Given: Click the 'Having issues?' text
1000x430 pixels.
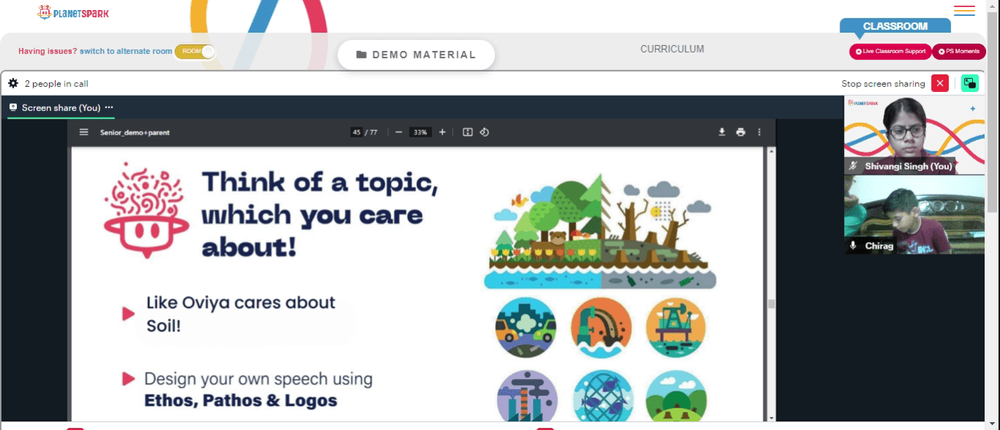Looking at the screenshot, I should [48, 51].
